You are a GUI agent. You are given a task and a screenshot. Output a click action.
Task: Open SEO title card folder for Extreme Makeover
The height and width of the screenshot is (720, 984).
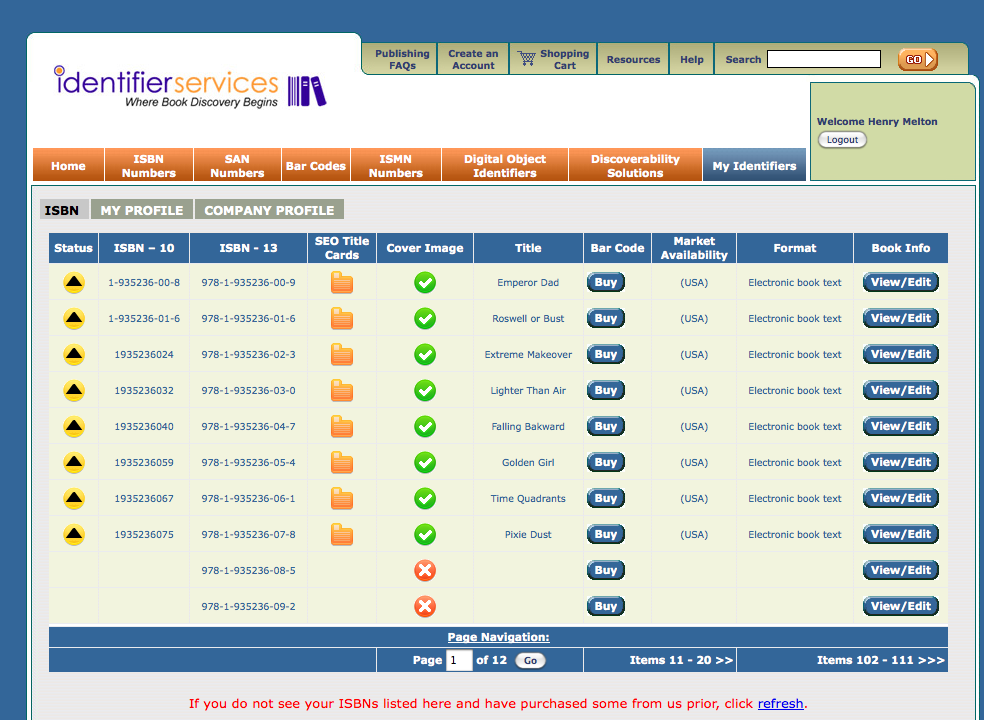coord(341,355)
